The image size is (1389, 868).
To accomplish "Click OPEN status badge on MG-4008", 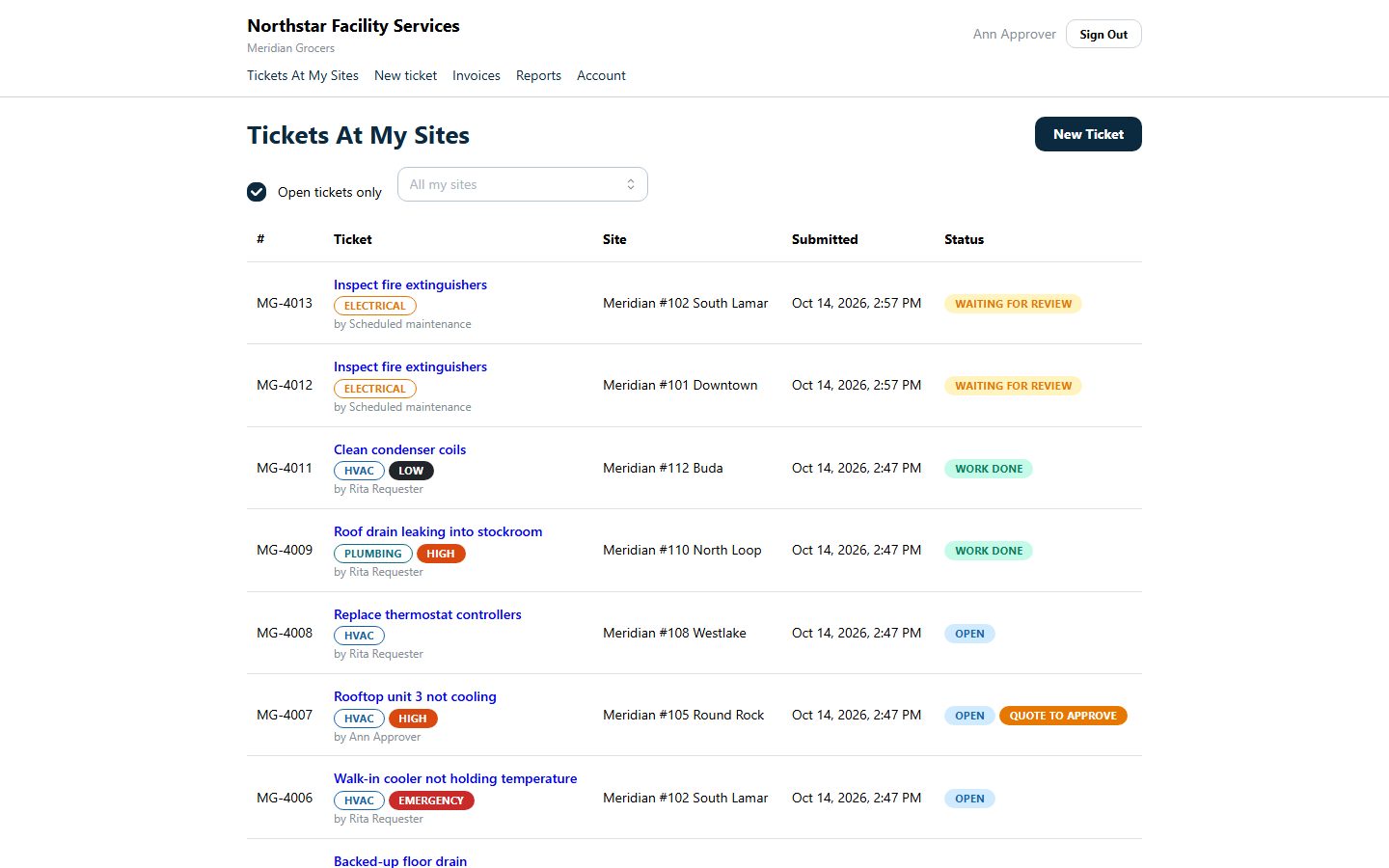I will pos(969,634).
